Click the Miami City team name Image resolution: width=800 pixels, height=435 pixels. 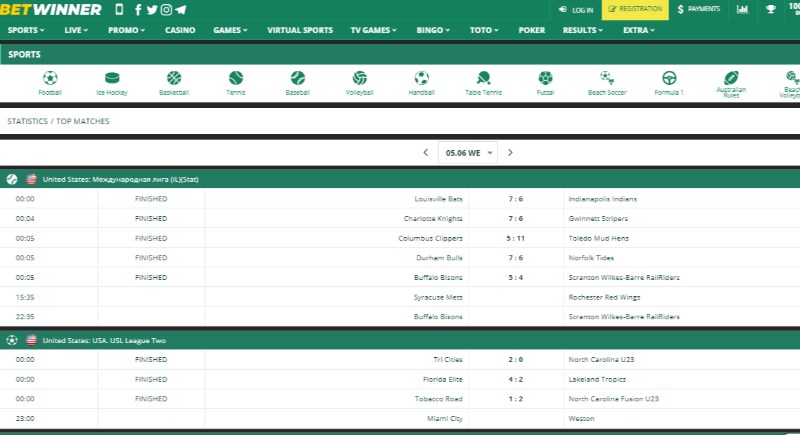click(444, 418)
